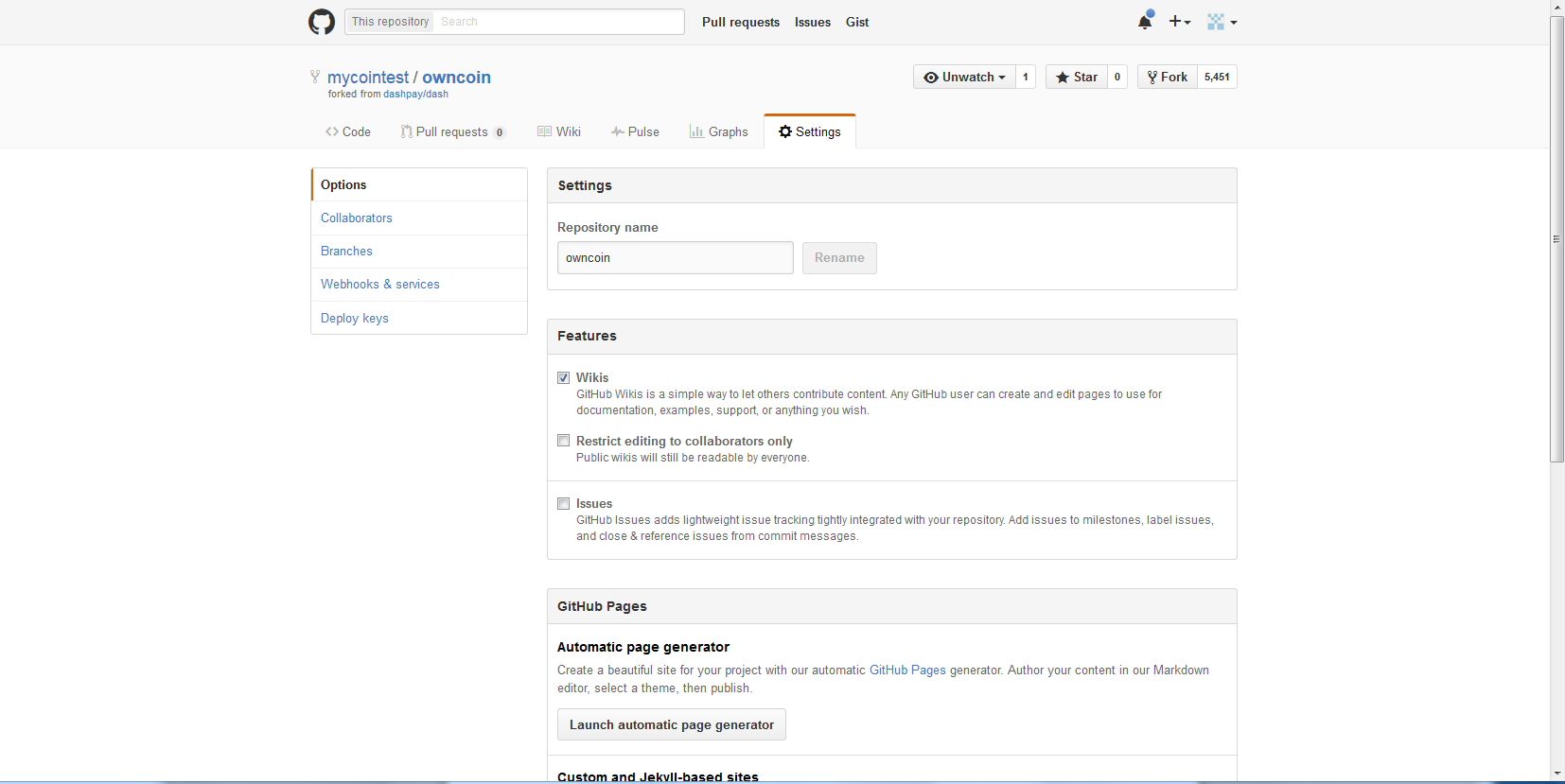Screen dimensions: 1565x784
Task: Open the user avatar menu
Action: 1222,22
